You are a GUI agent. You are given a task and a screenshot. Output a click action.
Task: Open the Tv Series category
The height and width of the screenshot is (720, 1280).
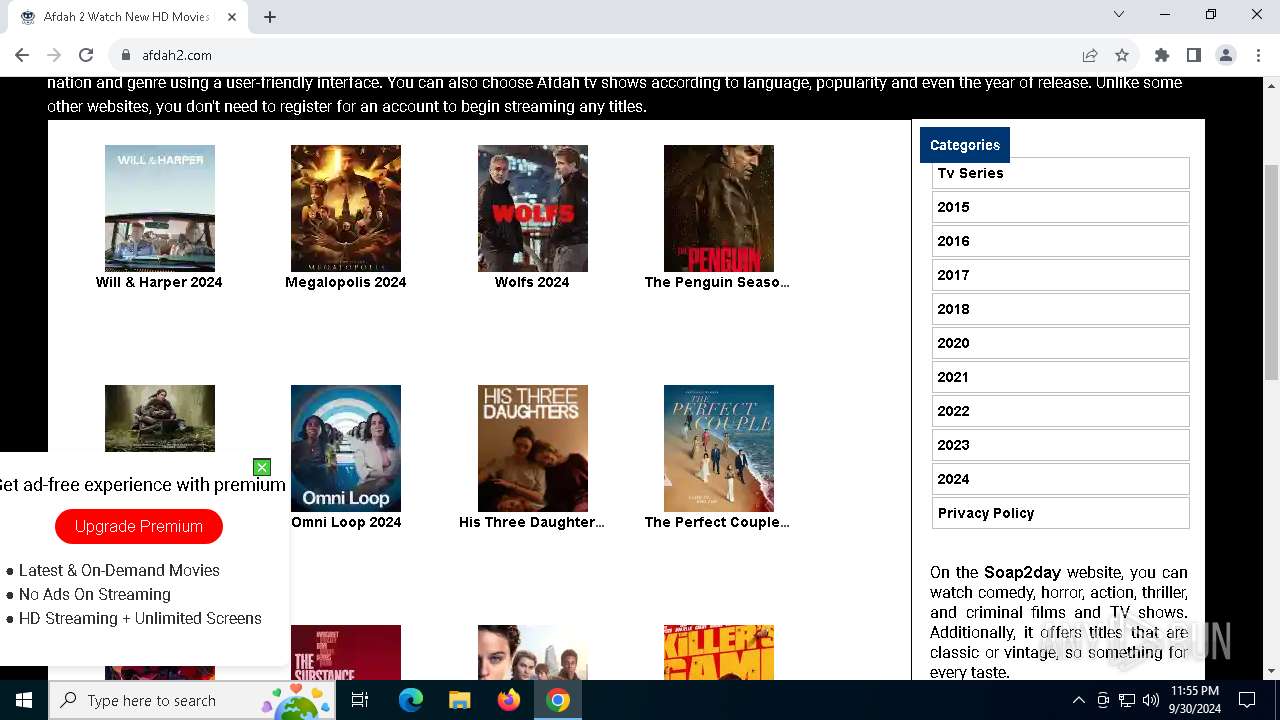[x=1060, y=173]
